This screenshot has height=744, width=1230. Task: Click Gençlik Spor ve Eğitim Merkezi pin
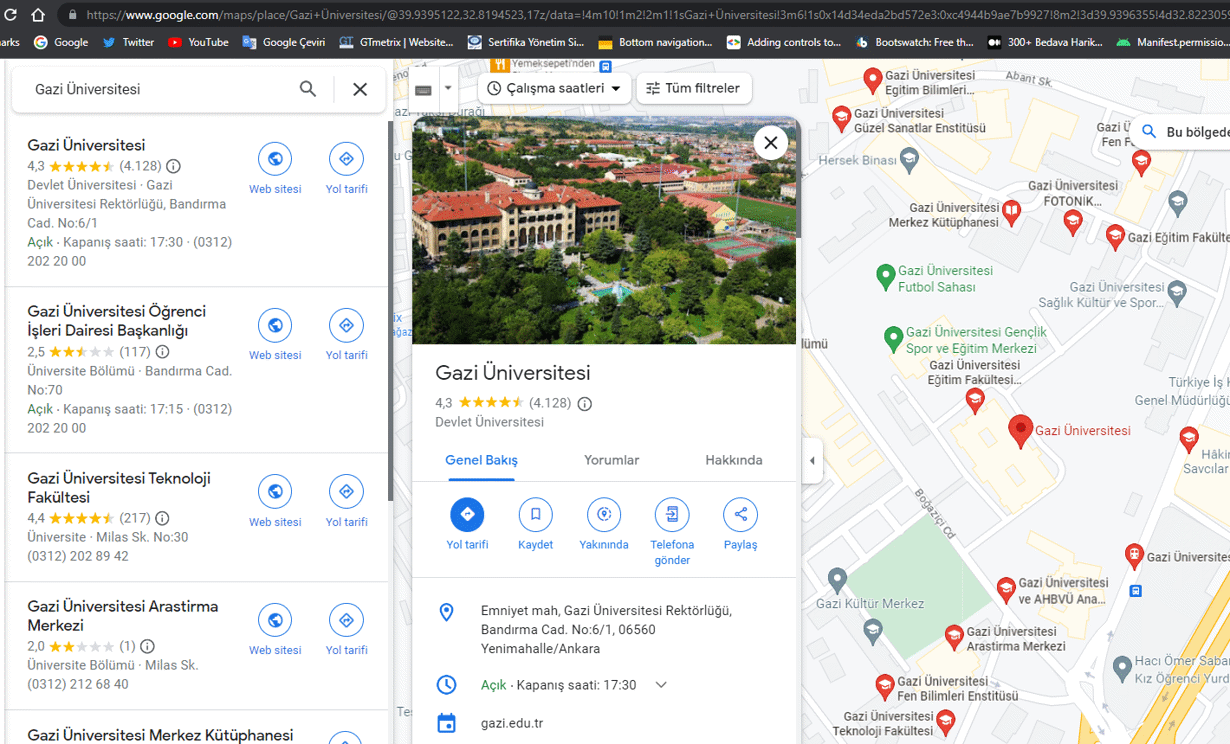click(894, 339)
